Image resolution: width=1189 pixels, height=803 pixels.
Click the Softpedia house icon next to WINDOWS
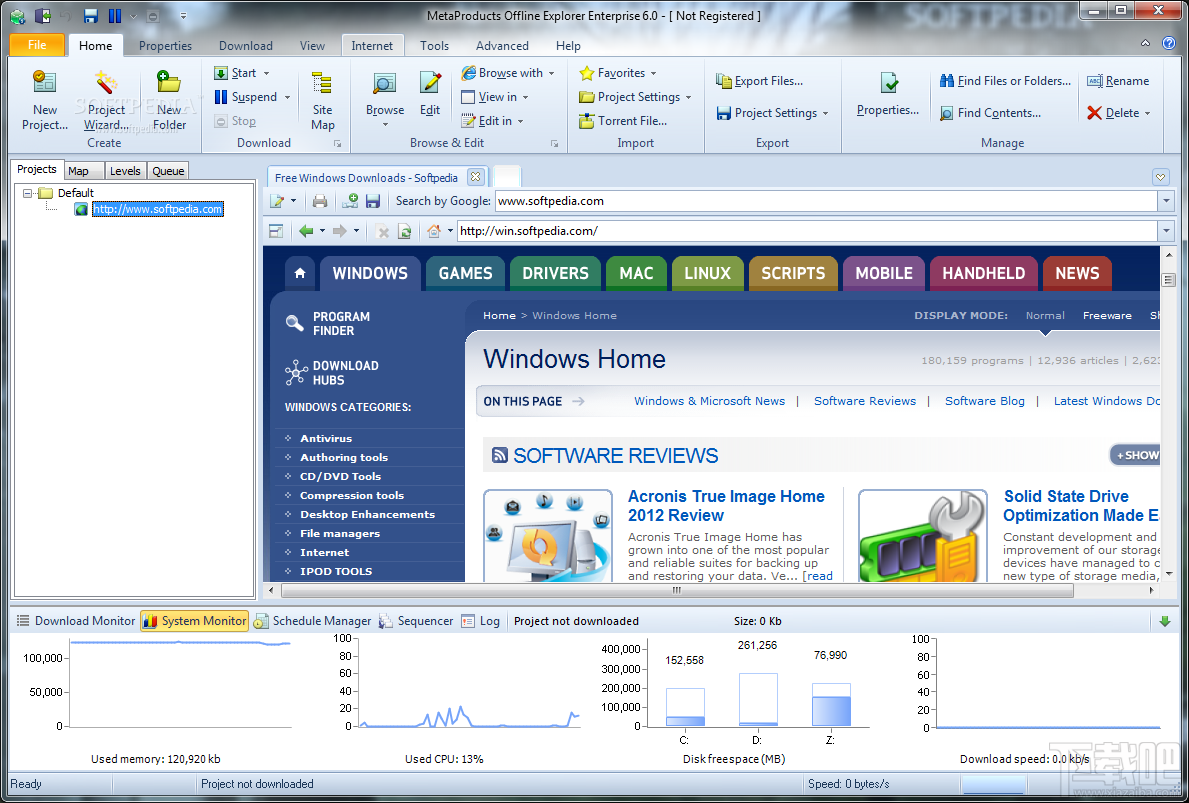tap(300, 273)
